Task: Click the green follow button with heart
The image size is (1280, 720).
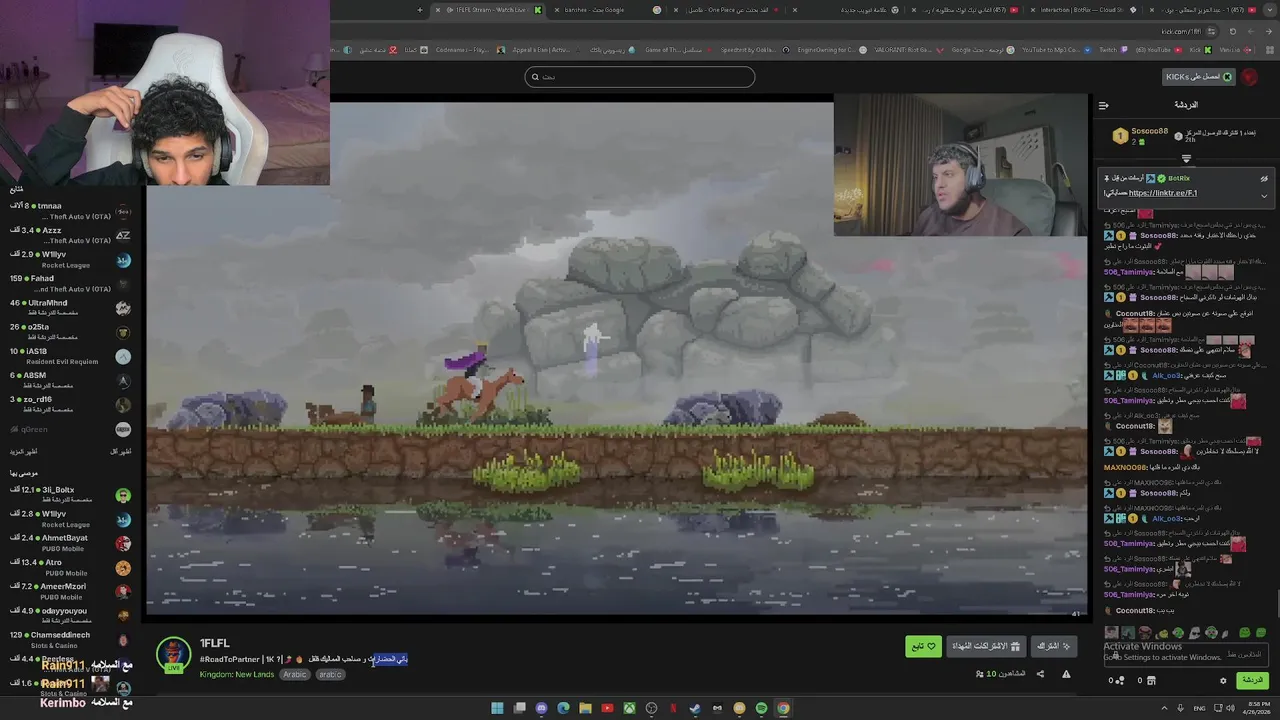Action: pyautogui.click(x=923, y=646)
